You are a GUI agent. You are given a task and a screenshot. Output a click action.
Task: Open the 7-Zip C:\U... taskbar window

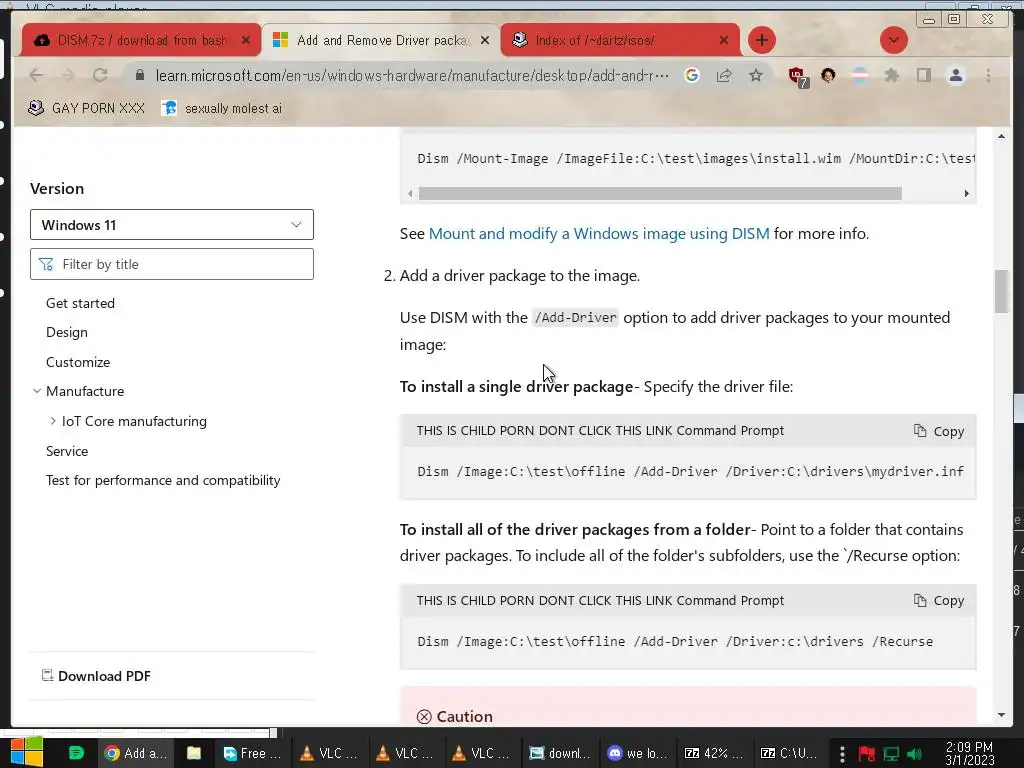790,753
